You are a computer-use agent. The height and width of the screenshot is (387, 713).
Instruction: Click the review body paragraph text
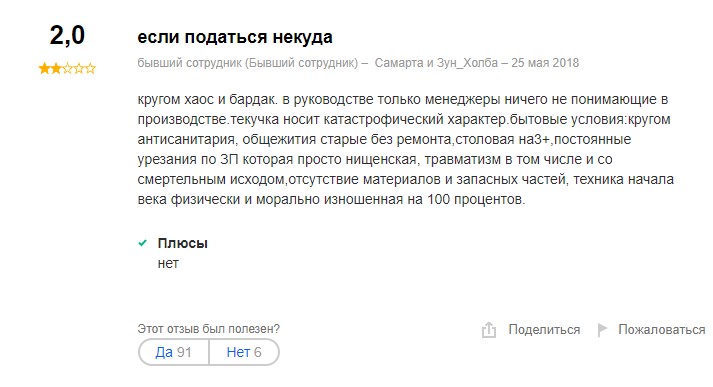[x=406, y=149]
